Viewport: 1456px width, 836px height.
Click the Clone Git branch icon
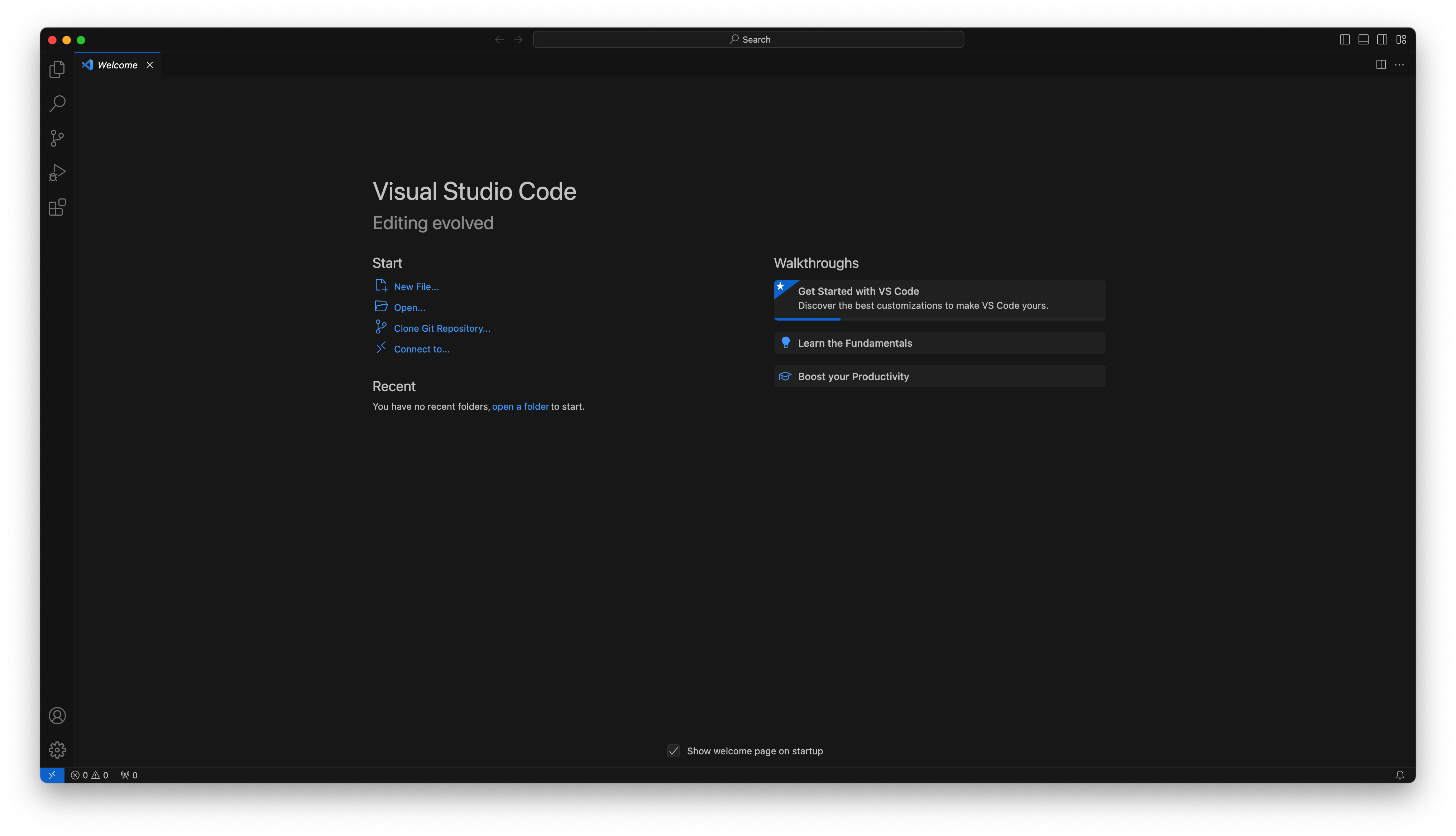(380, 327)
